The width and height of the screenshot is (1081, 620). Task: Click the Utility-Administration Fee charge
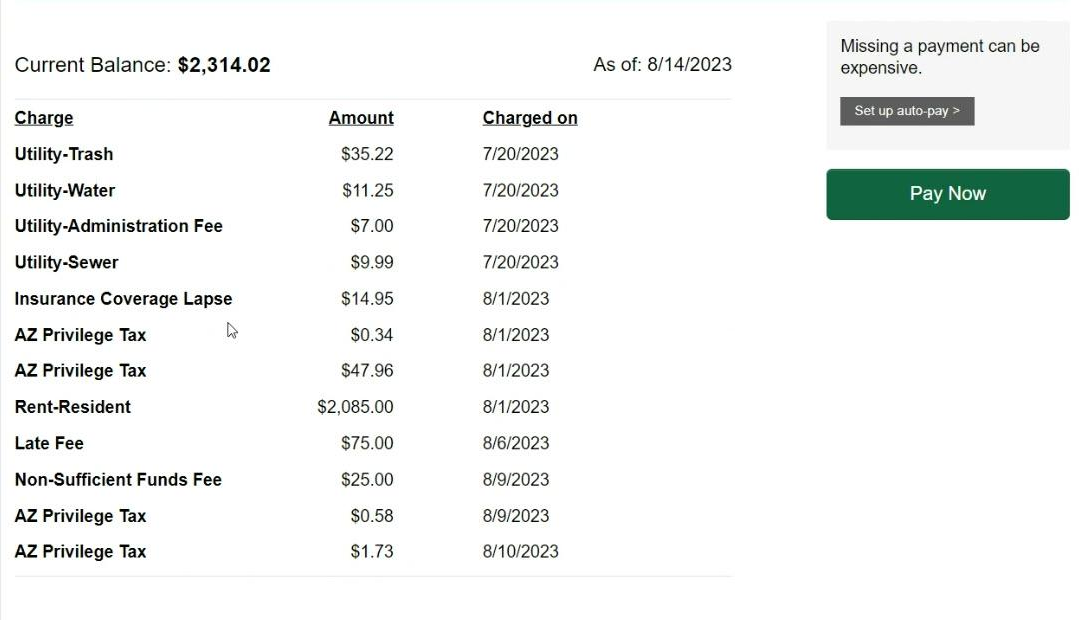coord(119,226)
